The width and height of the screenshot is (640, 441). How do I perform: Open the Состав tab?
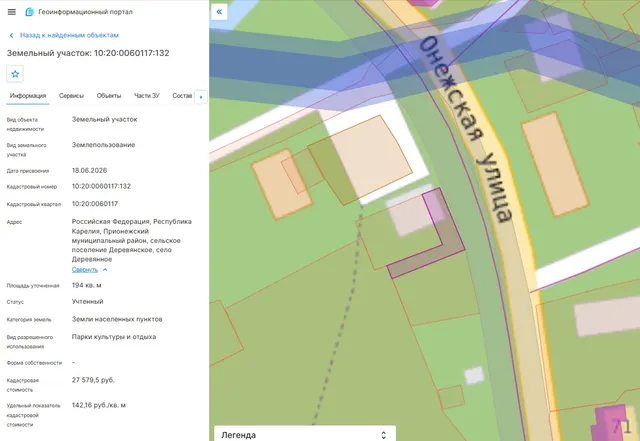182,96
